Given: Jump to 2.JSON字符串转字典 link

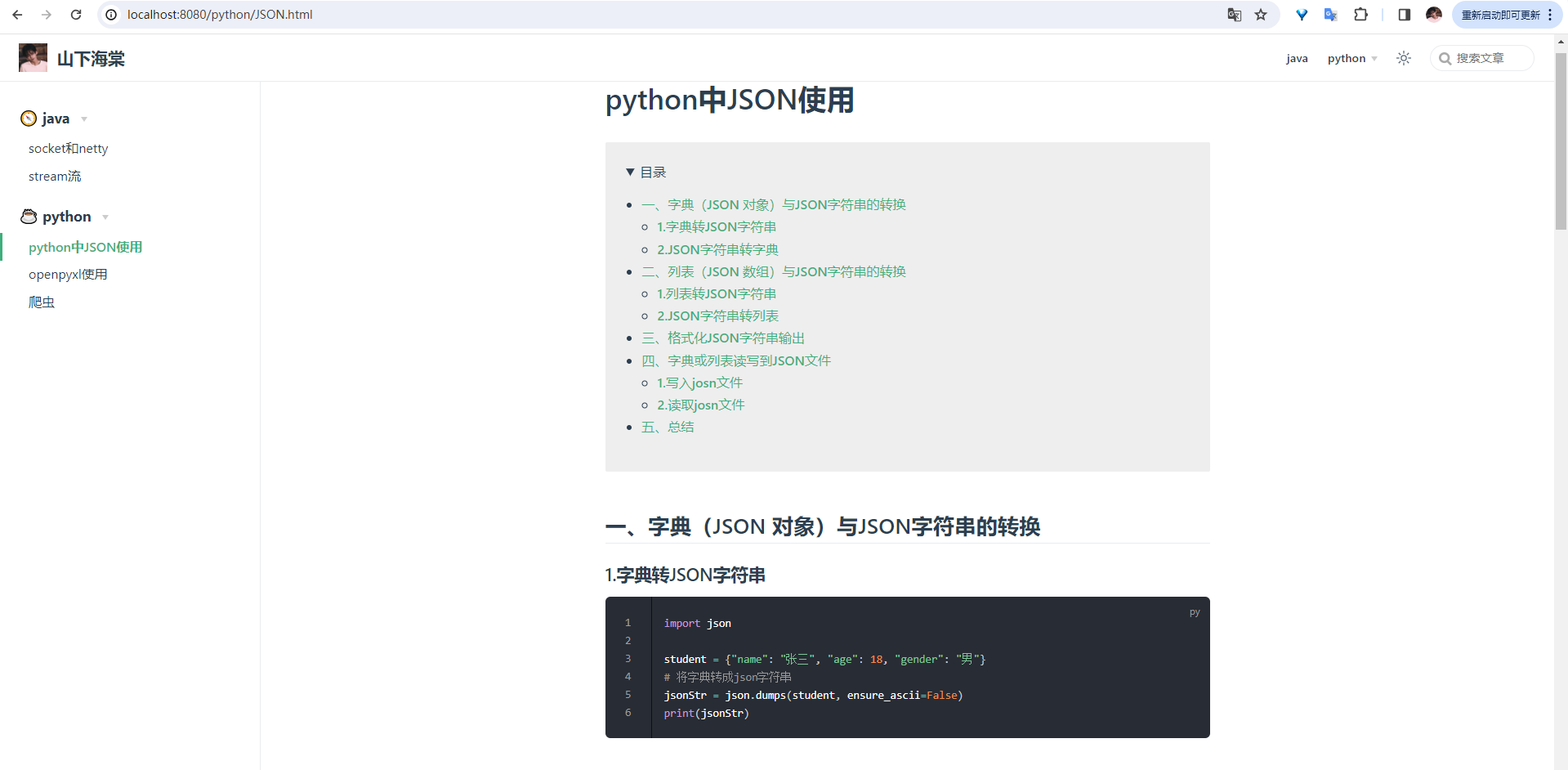Looking at the screenshot, I should pos(718,250).
